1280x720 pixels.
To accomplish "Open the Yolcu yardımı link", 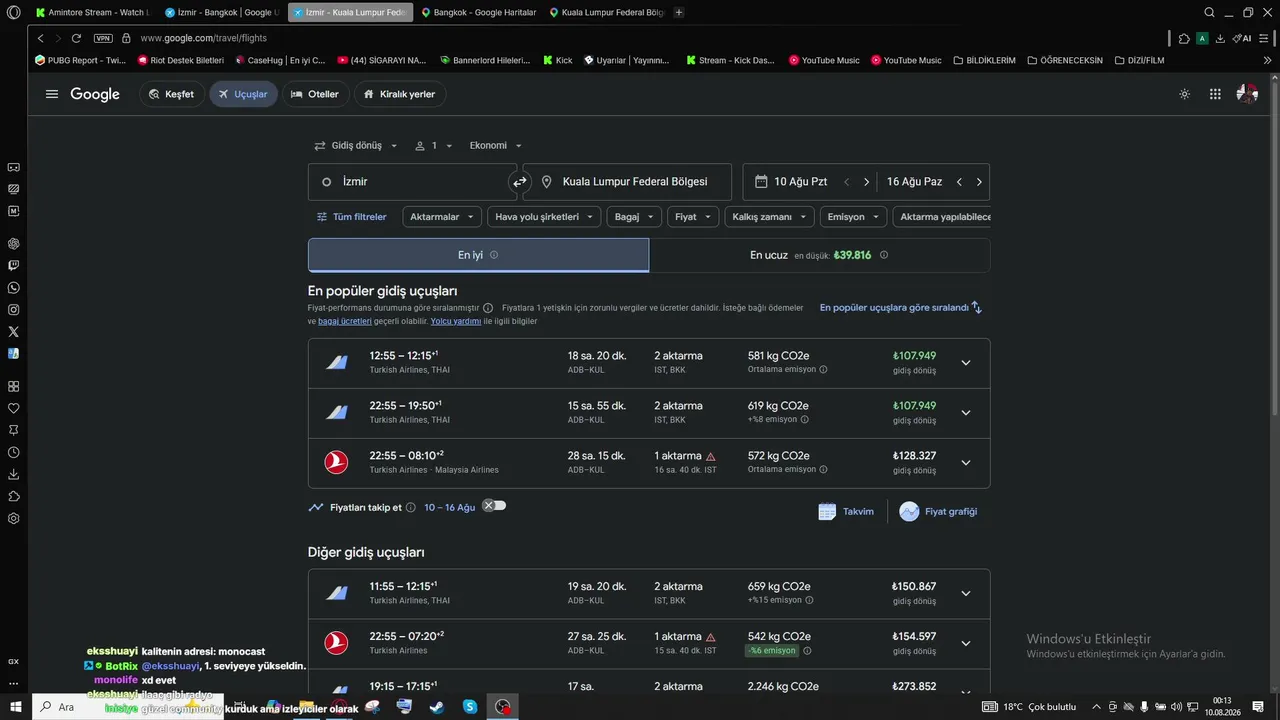I will [456, 321].
